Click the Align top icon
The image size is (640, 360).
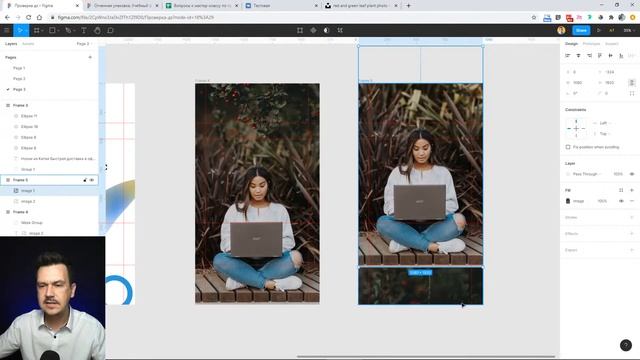coord(600,56)
